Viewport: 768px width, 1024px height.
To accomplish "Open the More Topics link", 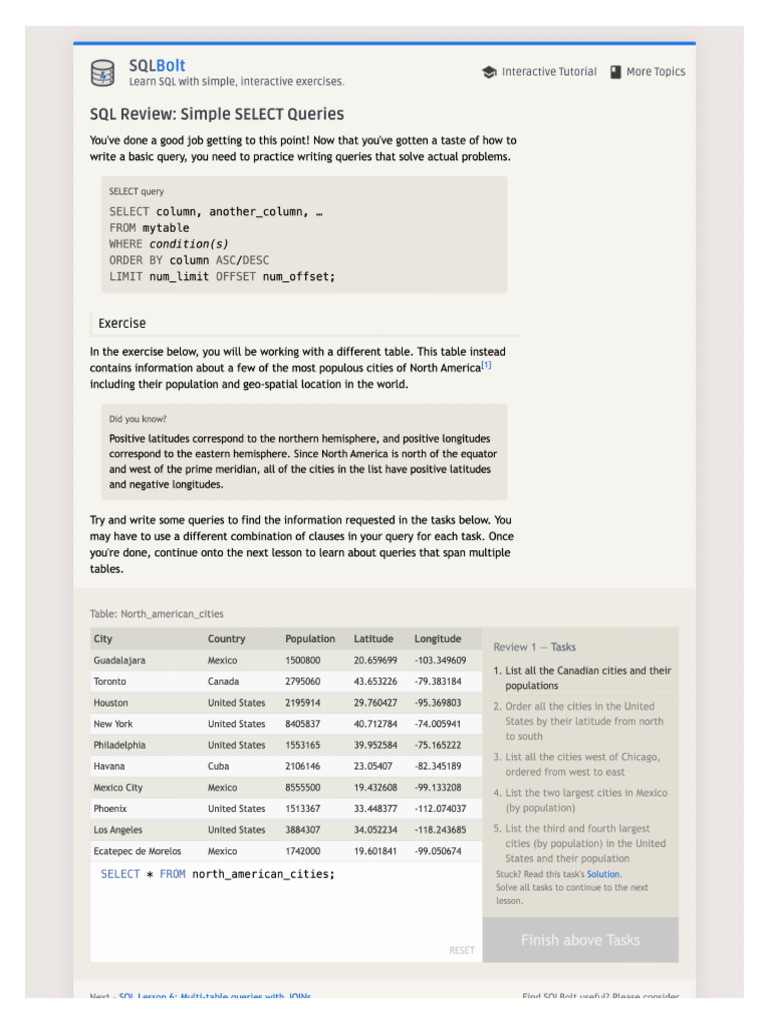I will tap(655, 72).
